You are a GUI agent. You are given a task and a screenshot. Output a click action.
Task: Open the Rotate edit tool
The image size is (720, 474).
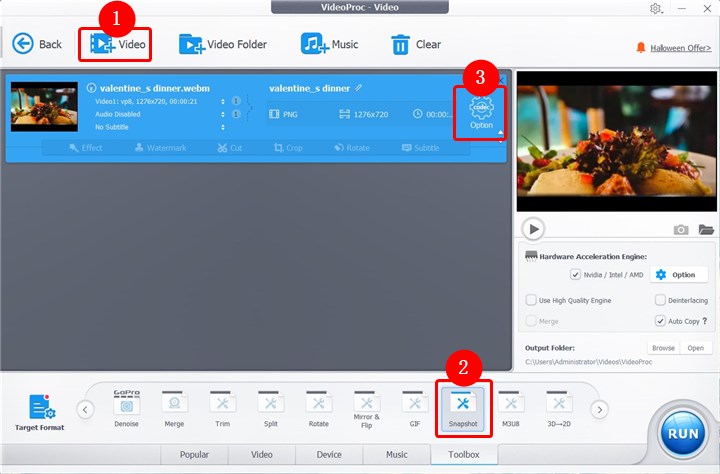point(352,148)
